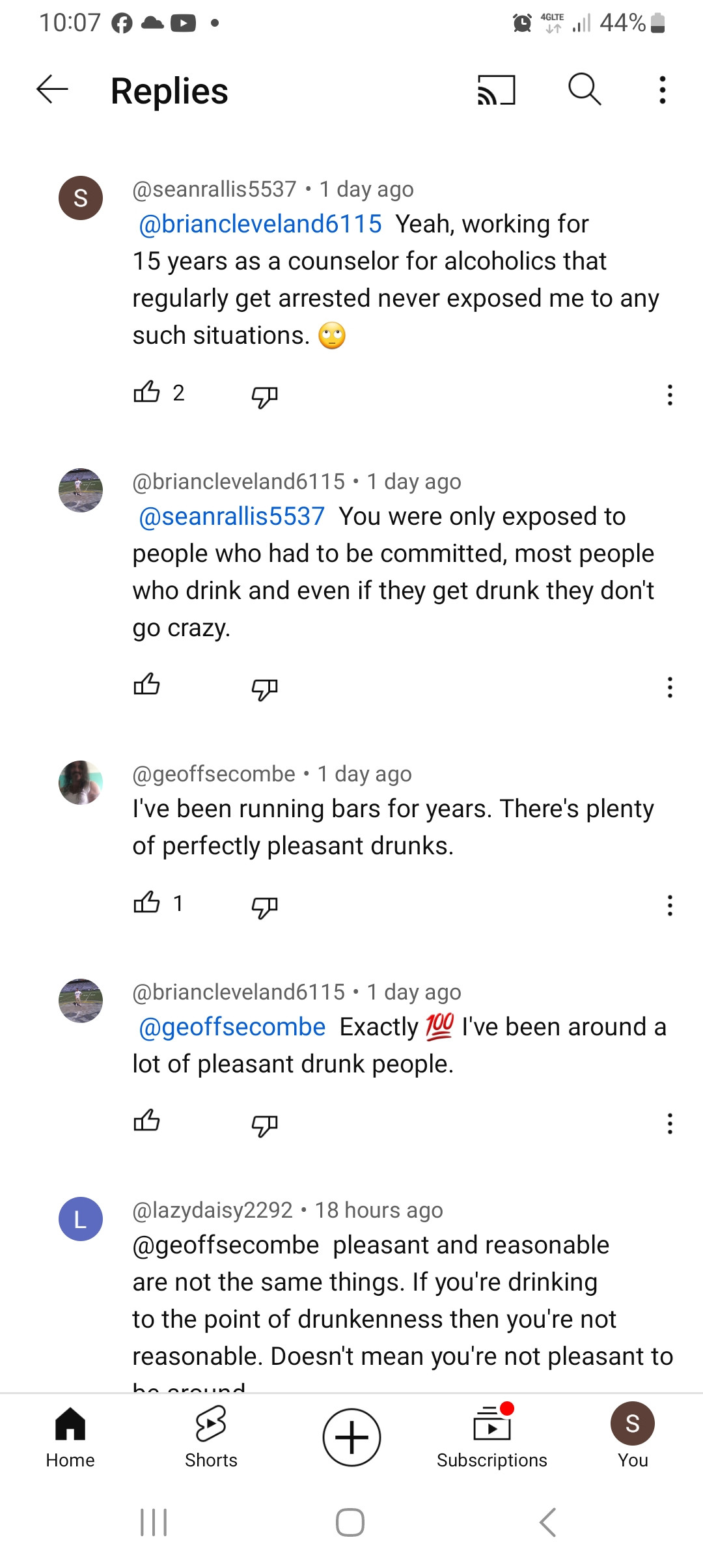Screen dimensions: 703x1568
Task: Like briancleveland6115's 'go crazy' reply
Action: (146, 684)
